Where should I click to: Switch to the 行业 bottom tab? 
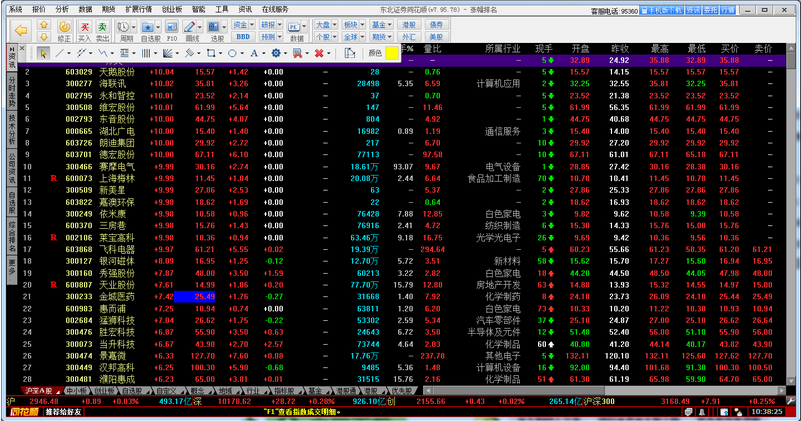coord(253,391)
